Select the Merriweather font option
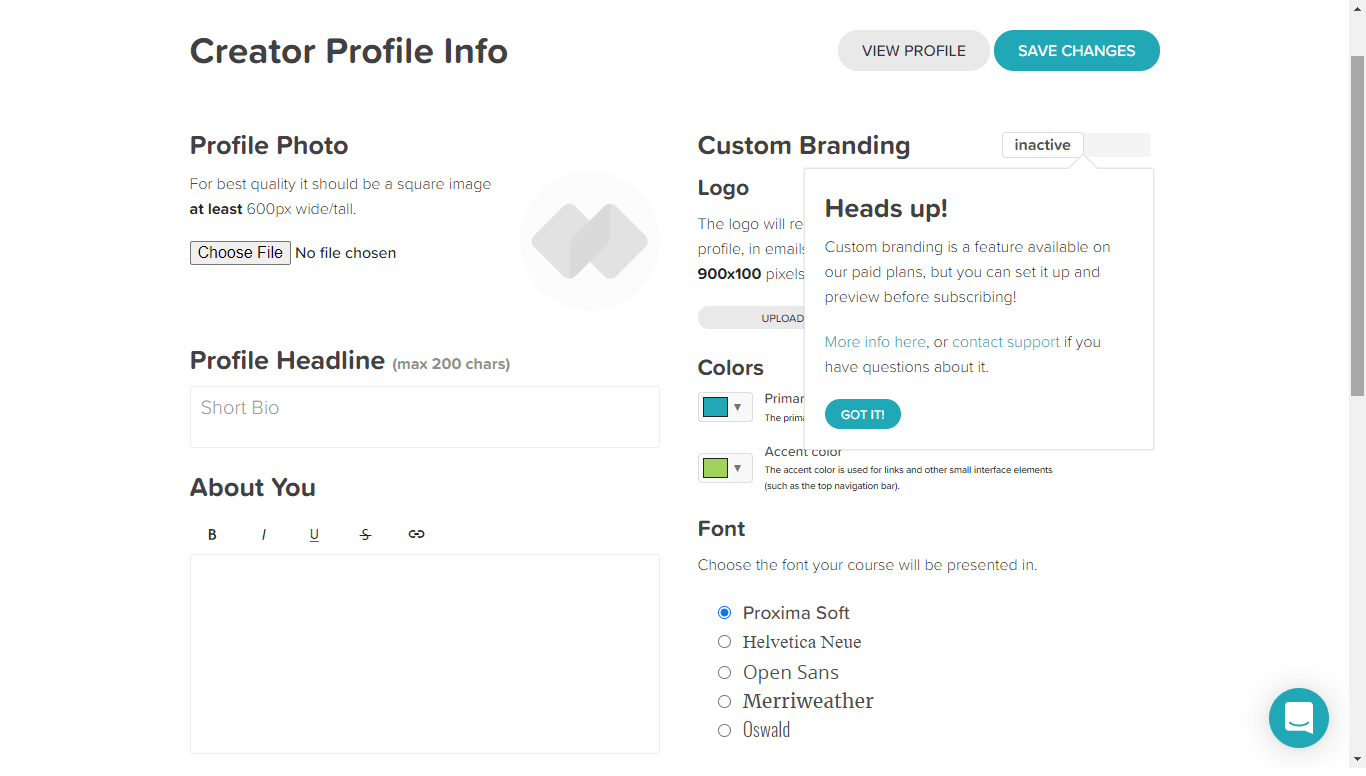The width and height of the screenshot is (1366, 776). tap(725, 701)
